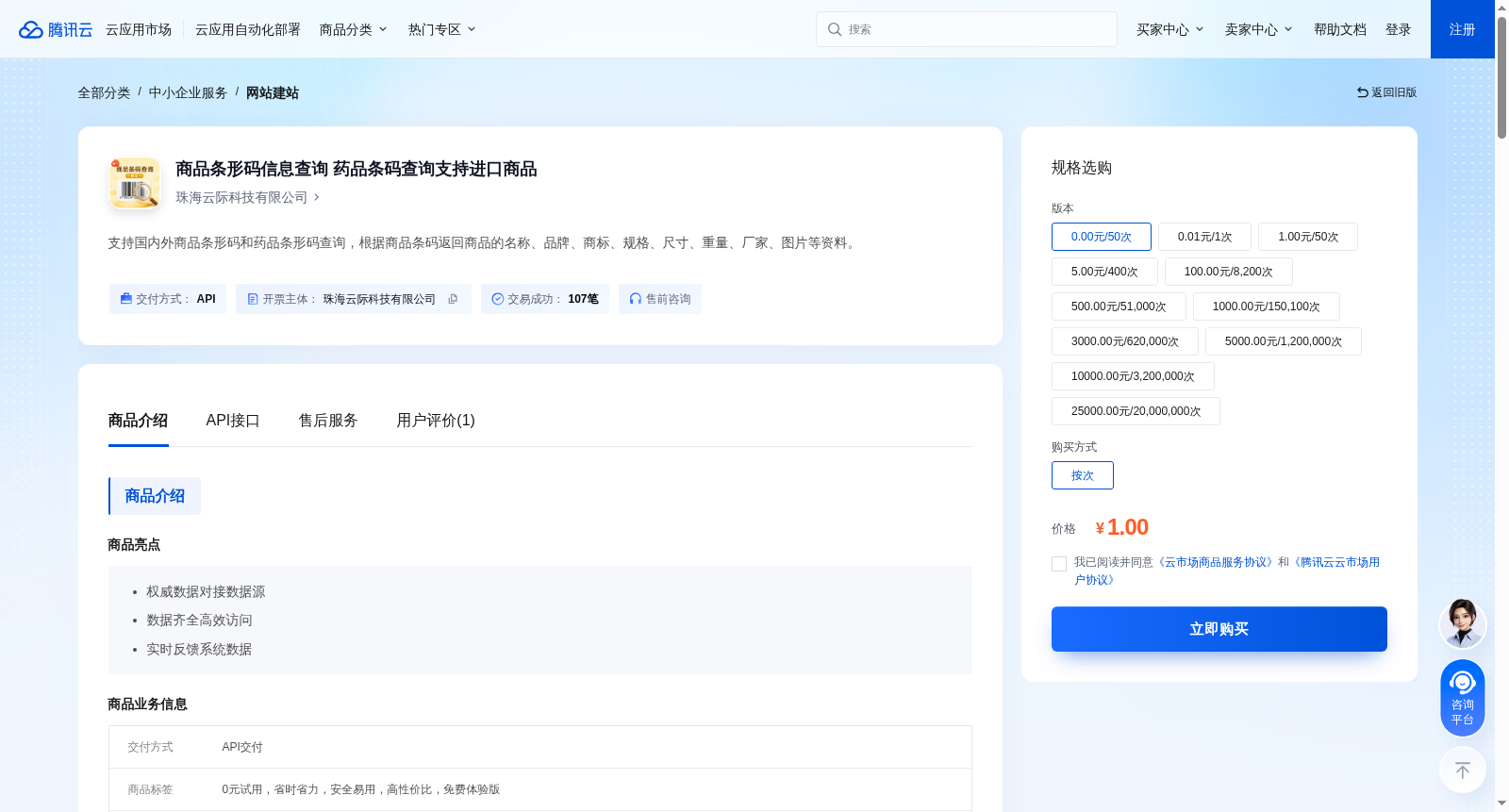Select the 3000.00元/620,000次 version
The image size is (1509, 812).
point(1125,341)
